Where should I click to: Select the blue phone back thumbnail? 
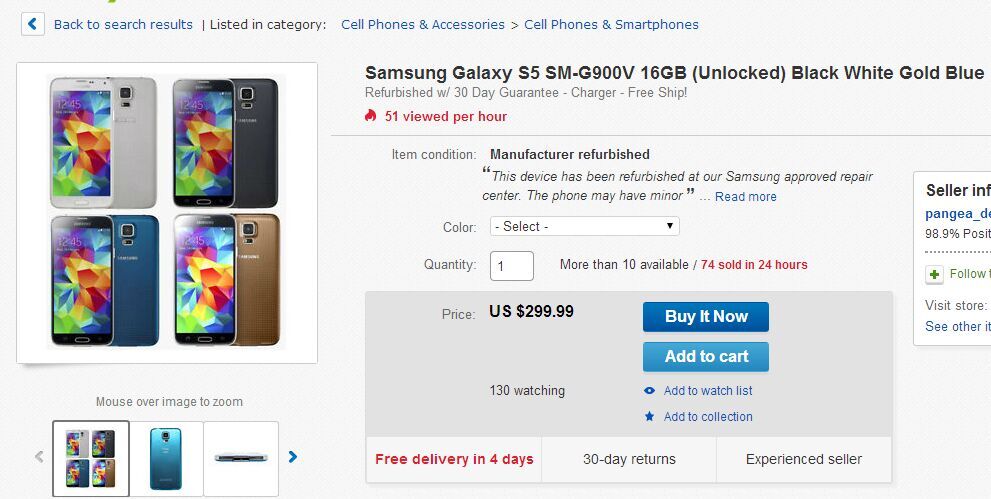(166, 458)
